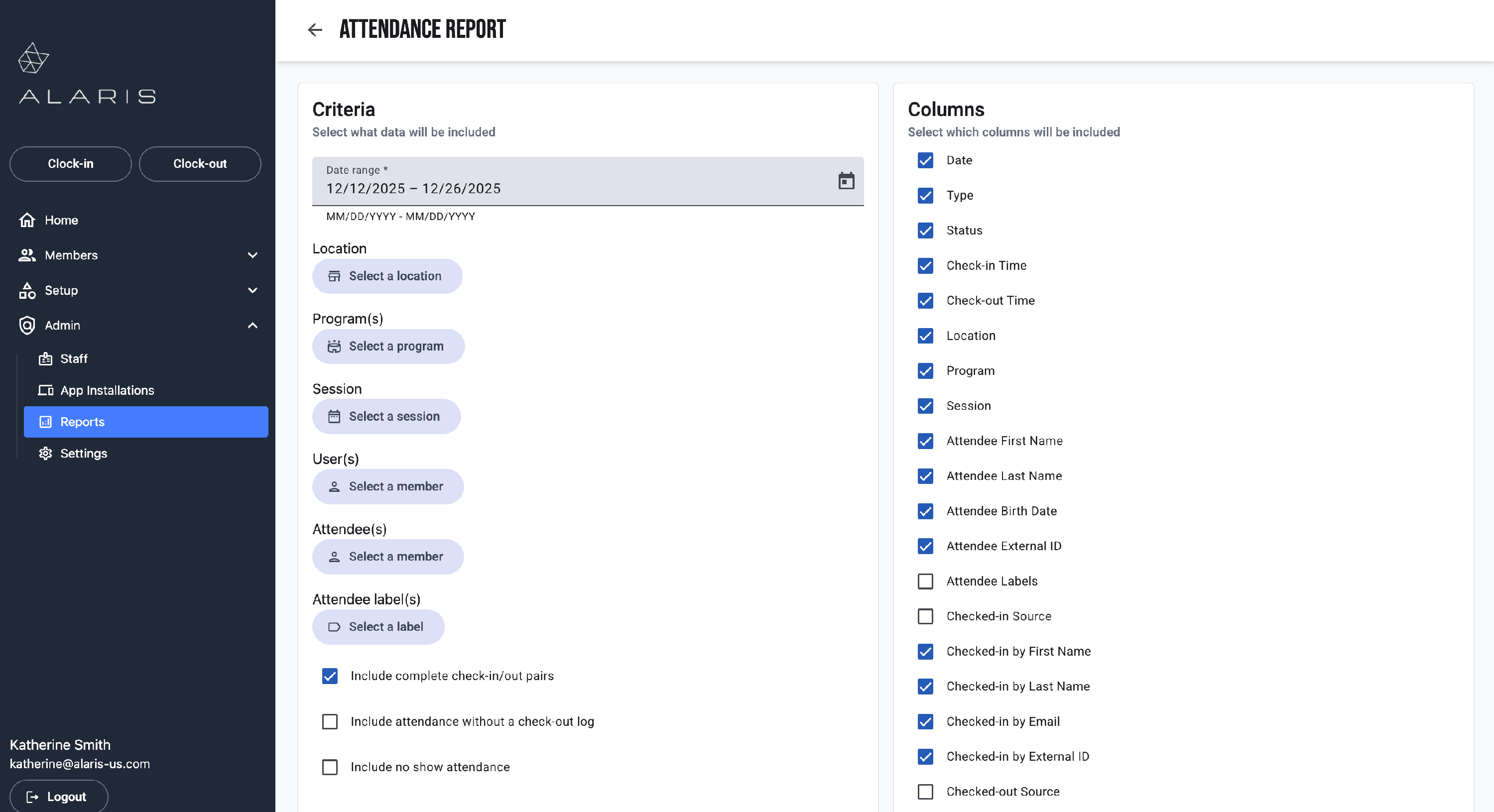The height and width of the screenshot is (812, 1494).
Task: Click the Alaris logo in the sidebar
Action: [87, 74]
